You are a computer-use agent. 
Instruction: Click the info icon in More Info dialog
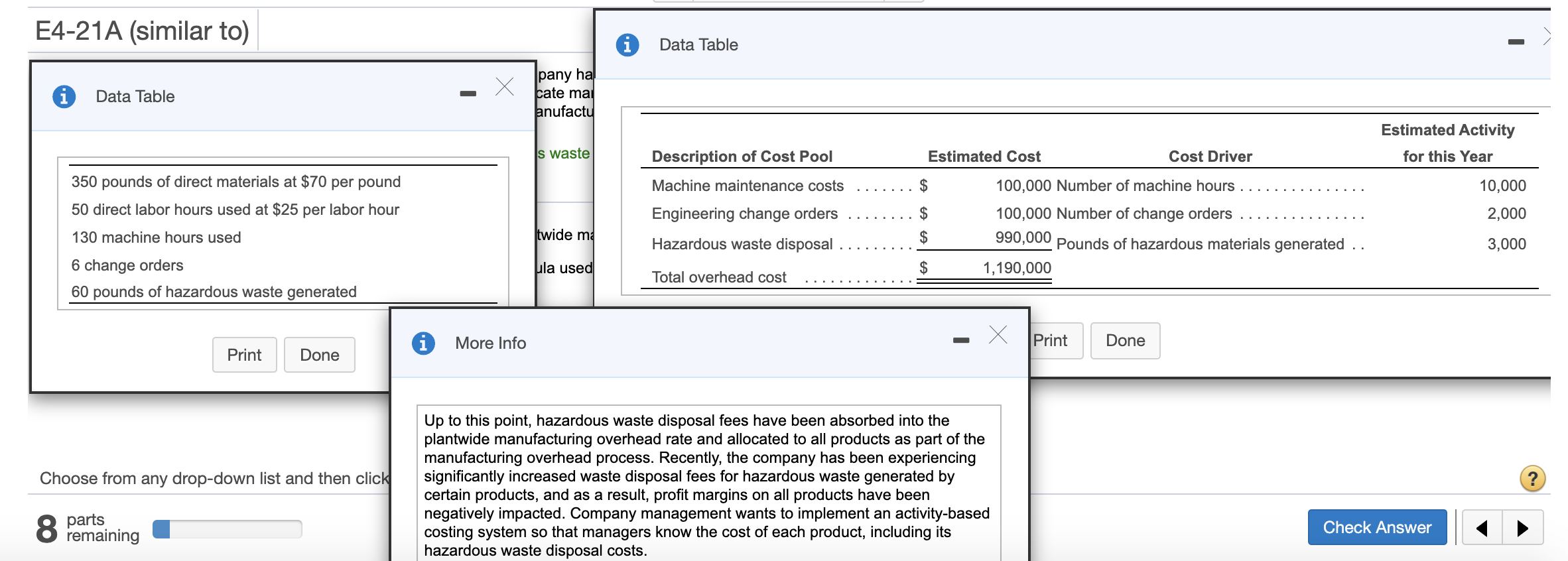(x=423, y=343)
